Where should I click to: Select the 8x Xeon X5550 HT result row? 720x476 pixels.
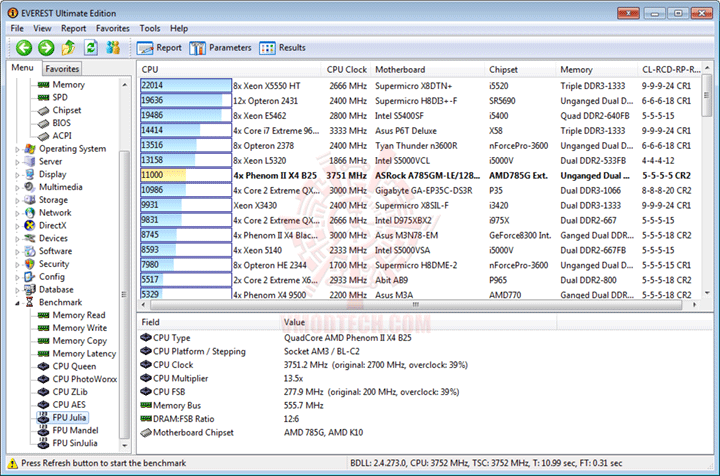[x=420, y=86]
